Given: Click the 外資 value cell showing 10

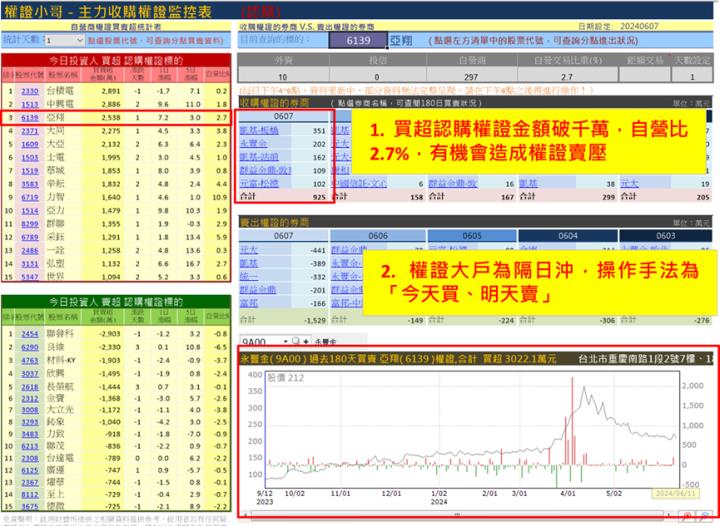Looking at the screenshot, I should tap(283, 76).
